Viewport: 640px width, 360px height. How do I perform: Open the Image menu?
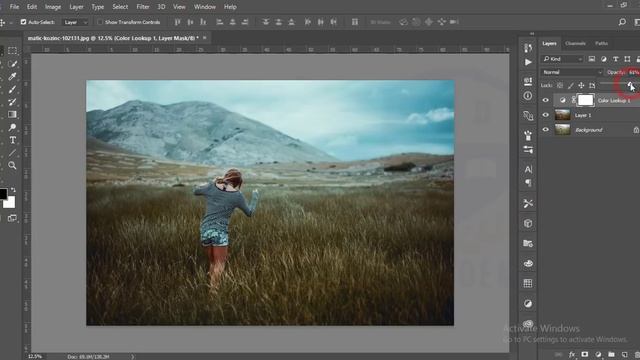tap(53, 7)
